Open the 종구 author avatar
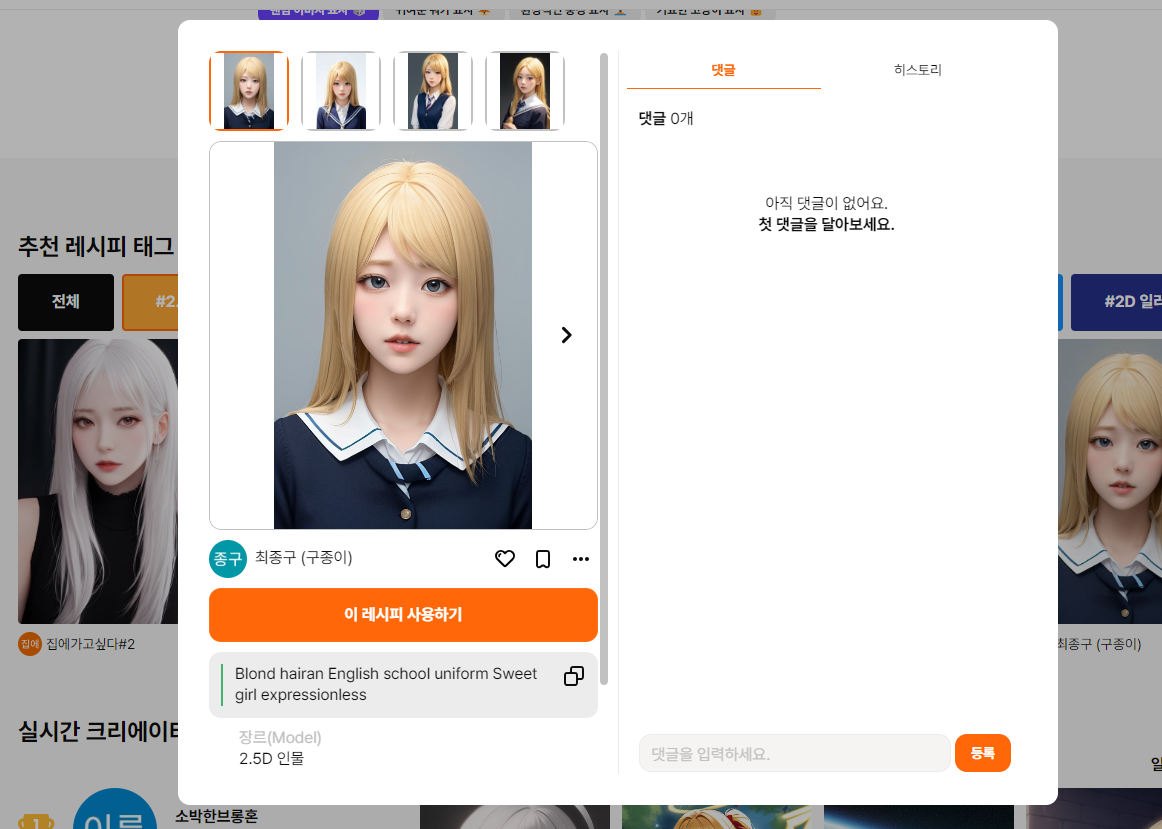Image resolution: width=1162 pixels, height=829 pixels. coord(228,559)
